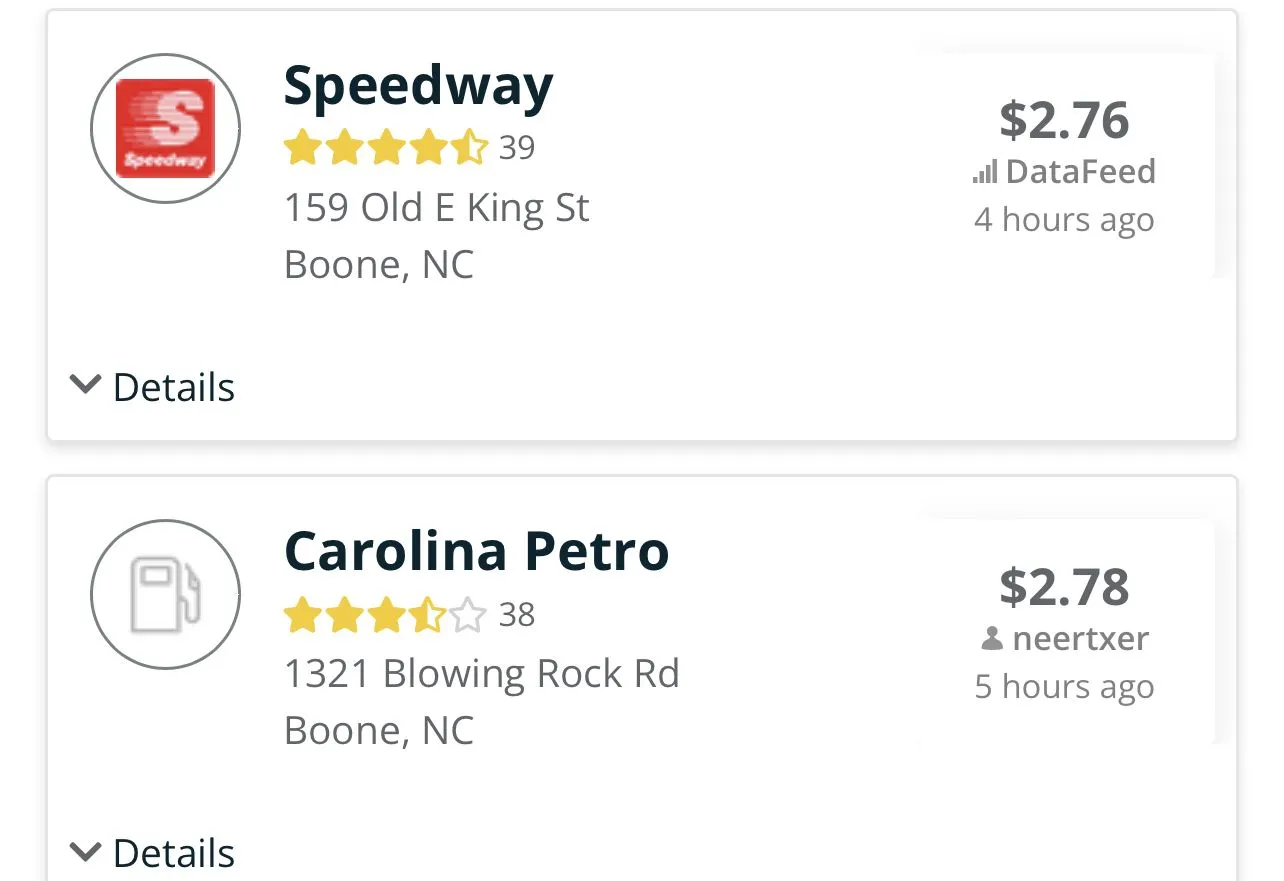Screen dimensions: 1284x881
Task: Click the chevron icon under Speedway
Action: tap(86, 384)
